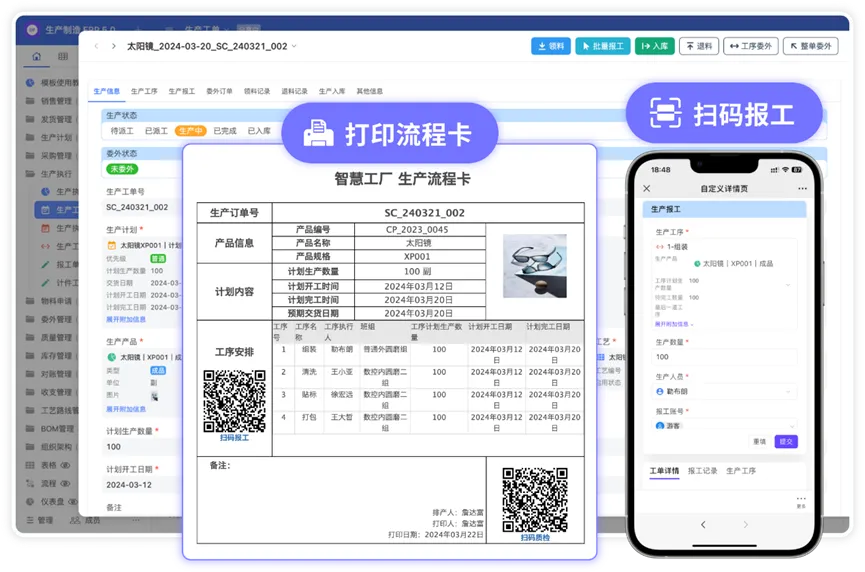Open the phone header three-dot menu
Viewport: 865px width, 572px height.
point(802,189)
